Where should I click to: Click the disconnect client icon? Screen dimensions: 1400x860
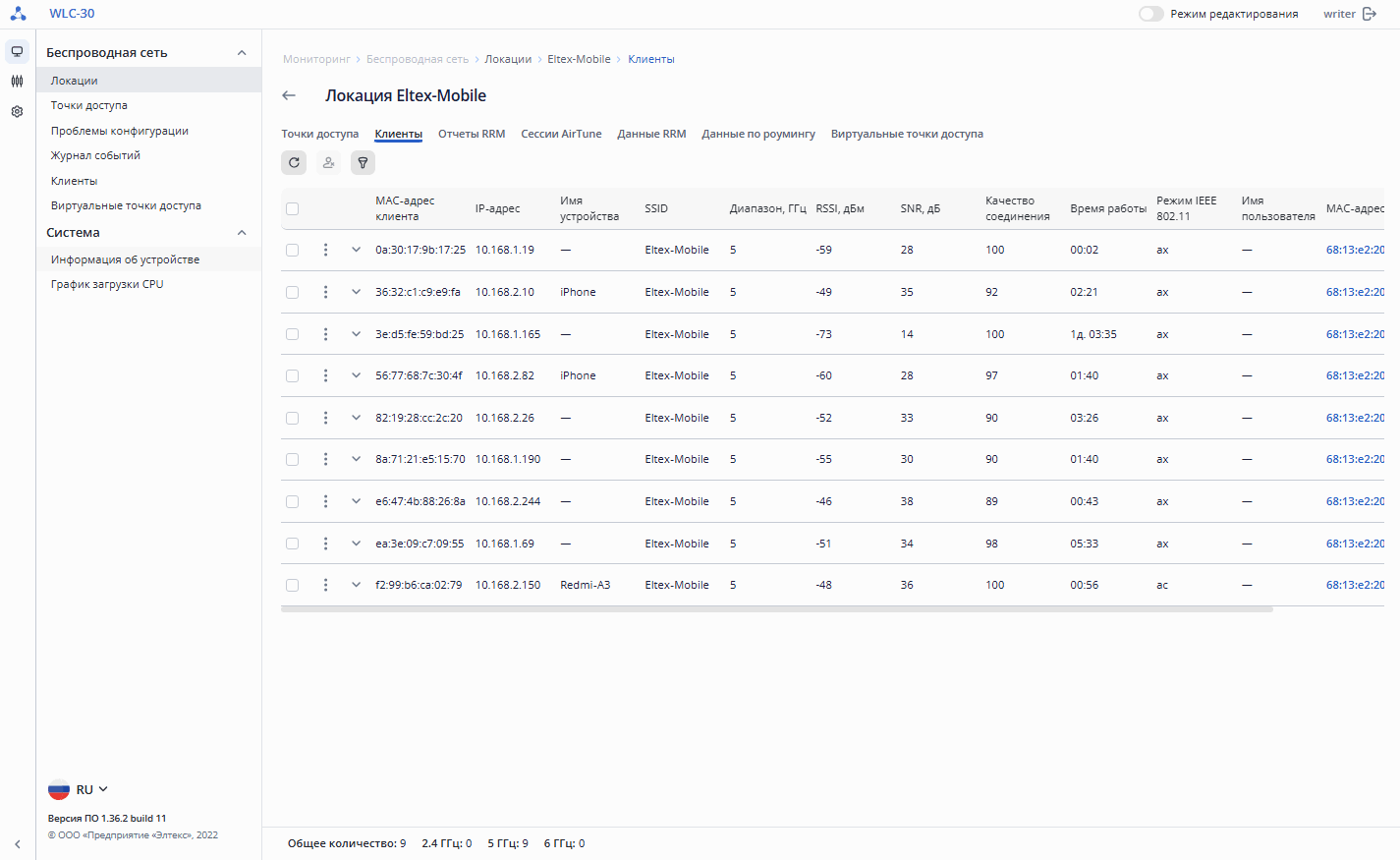coord(328,163)
